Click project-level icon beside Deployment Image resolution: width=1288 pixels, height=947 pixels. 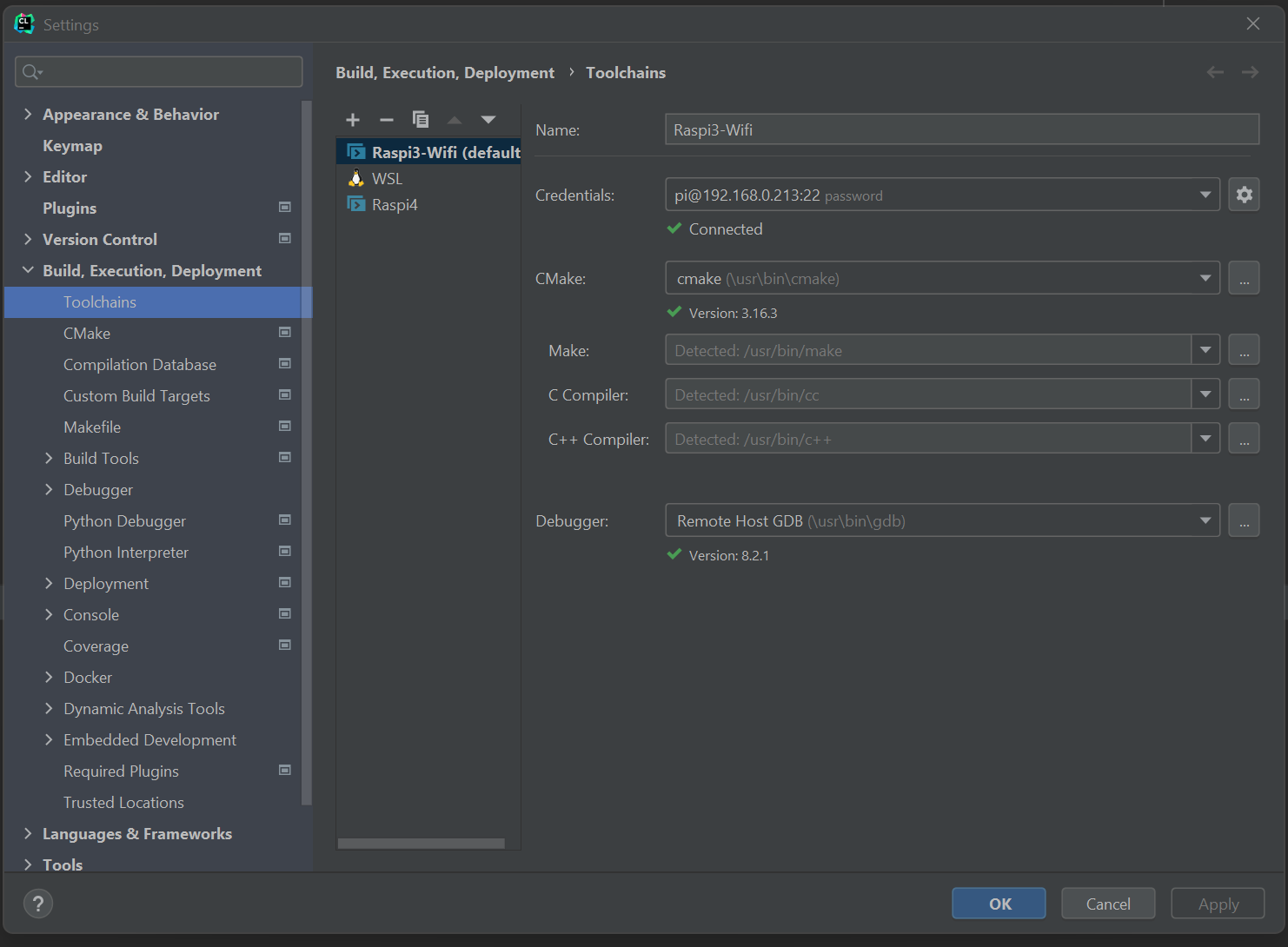[x=284, y=582]
